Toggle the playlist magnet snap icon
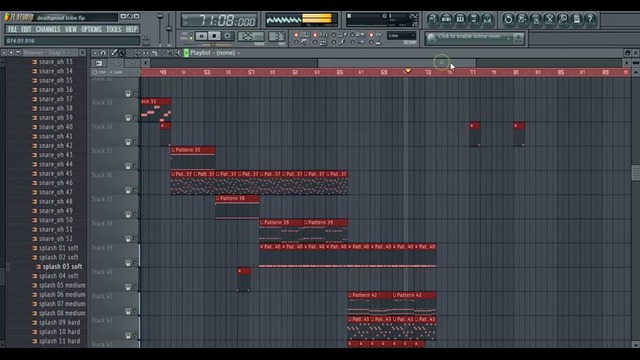The image size is (640, 360). (x=103, y=53)
